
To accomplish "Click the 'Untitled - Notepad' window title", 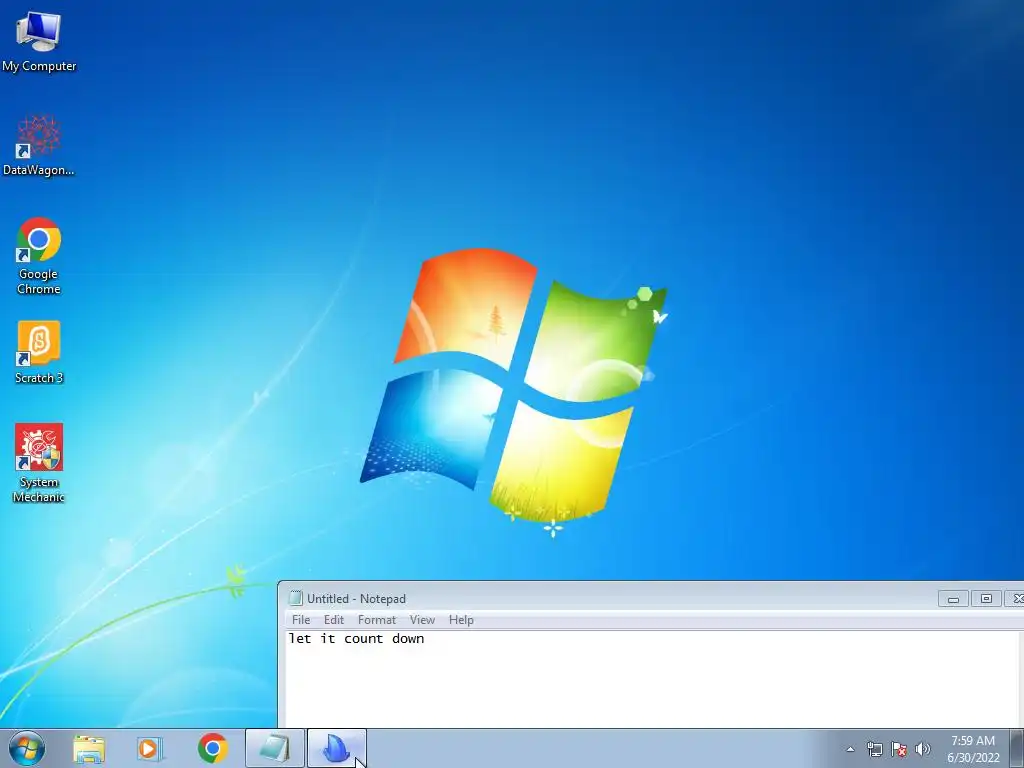I will click(357, 598).
